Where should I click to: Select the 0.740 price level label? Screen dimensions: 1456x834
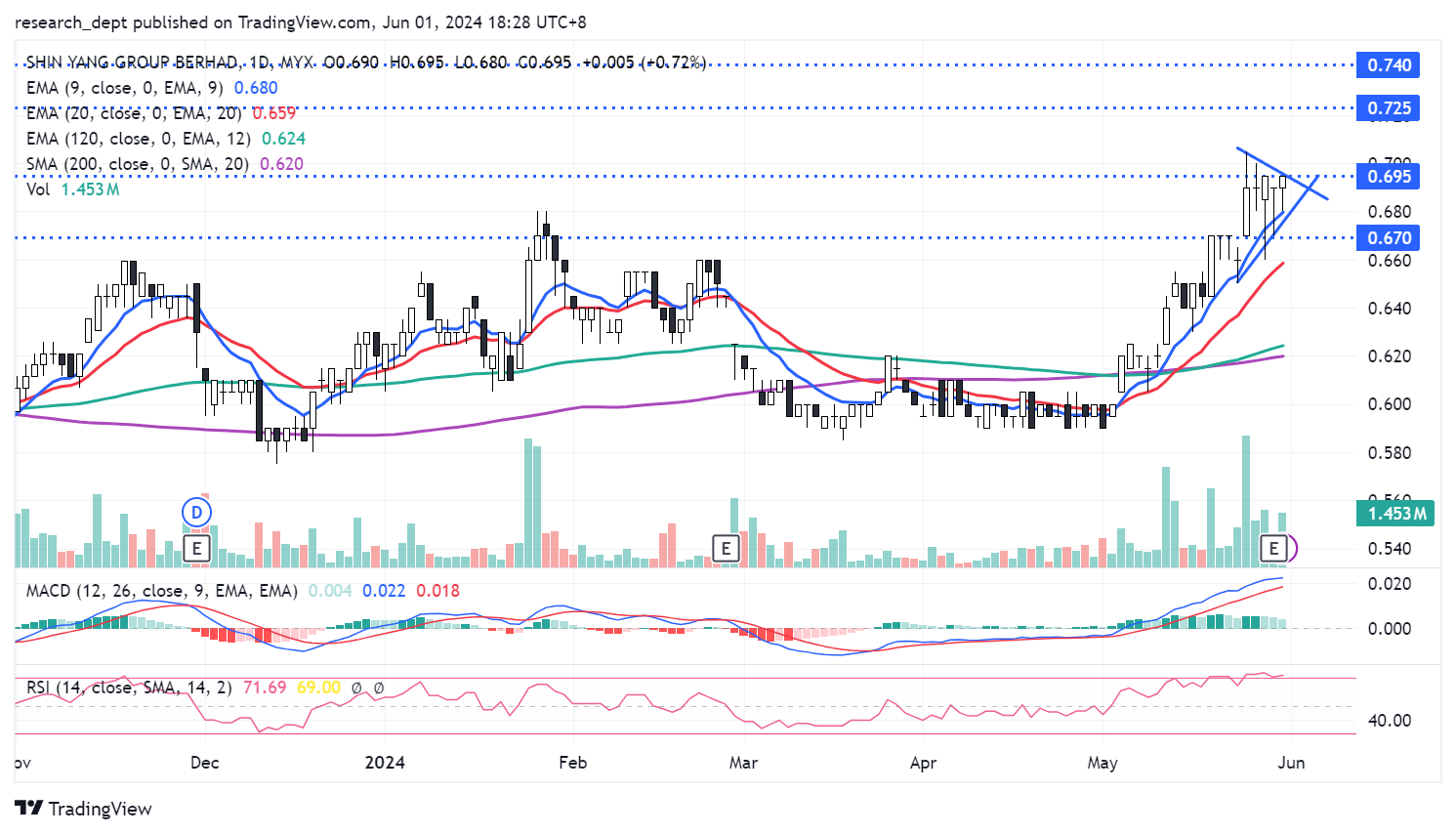(1389, 65)
